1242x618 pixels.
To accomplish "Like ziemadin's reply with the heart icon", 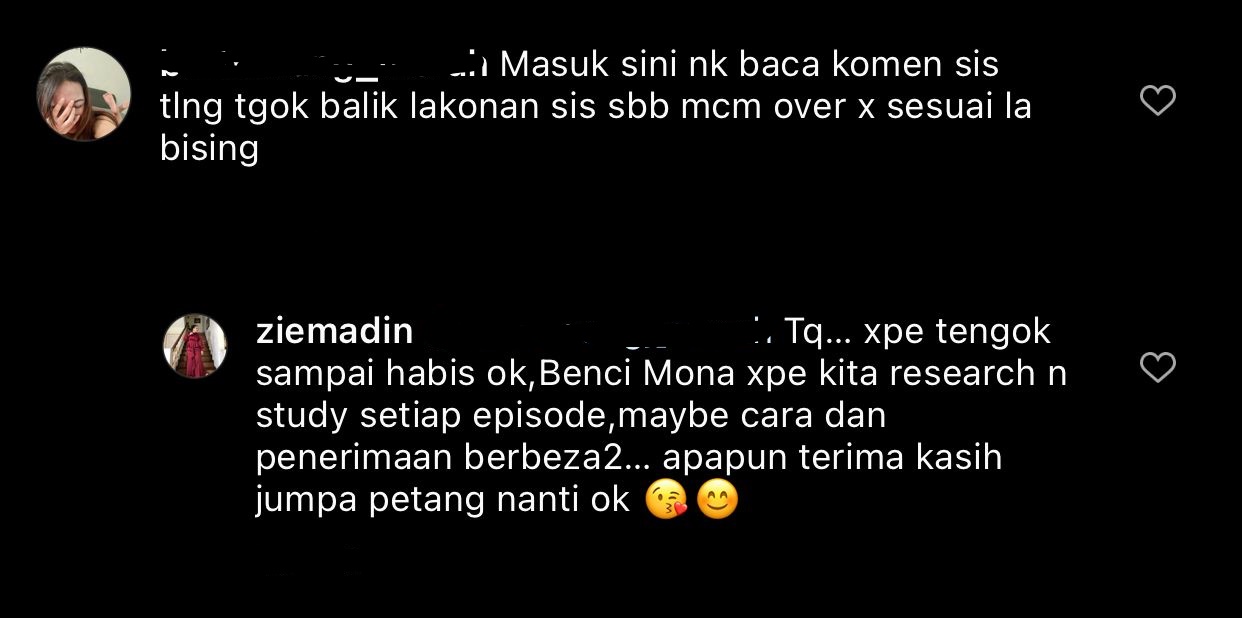I will (x=1157, y=368).
